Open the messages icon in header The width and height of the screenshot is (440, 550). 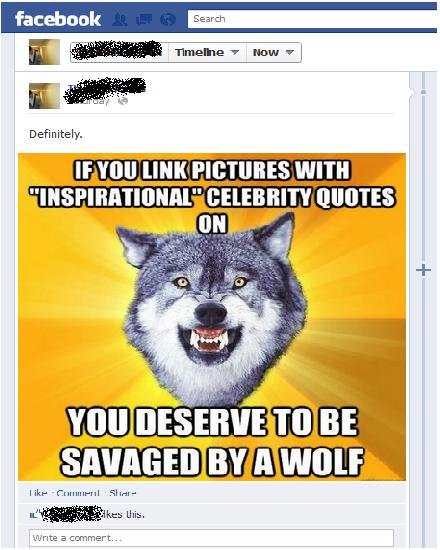[144, 20]
